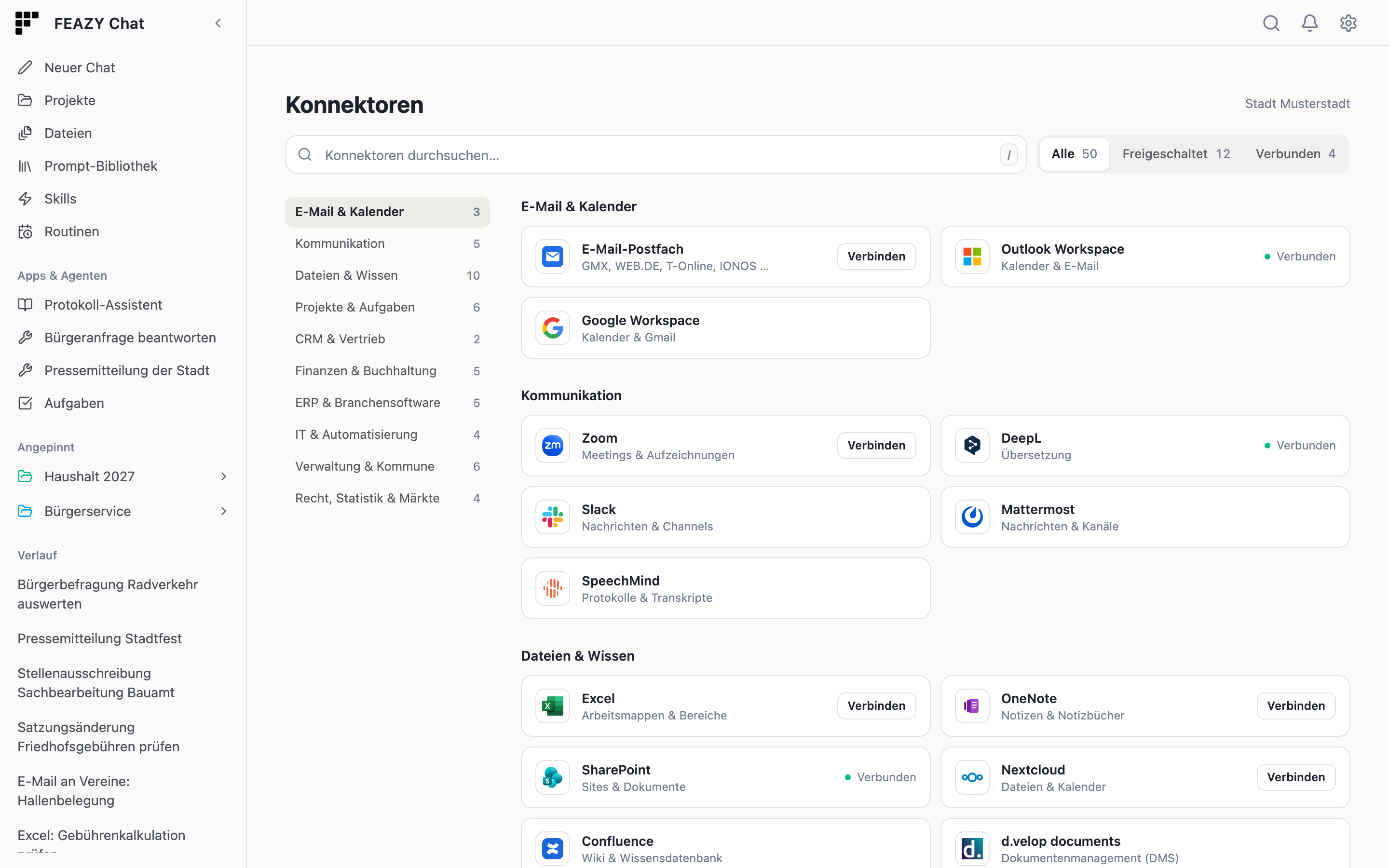
Task: Switch to the Freigeschaltet 12 tab
Action: point(1176,154)
